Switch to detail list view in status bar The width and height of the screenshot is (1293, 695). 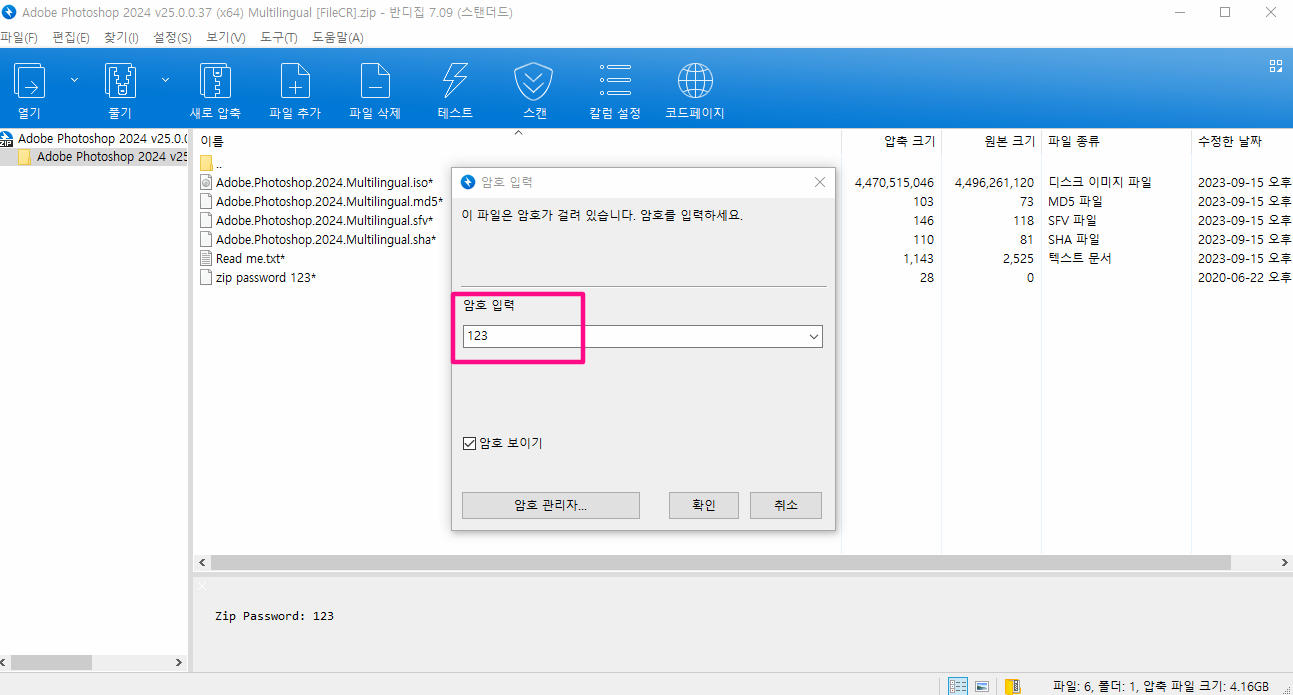click(958, 686)
